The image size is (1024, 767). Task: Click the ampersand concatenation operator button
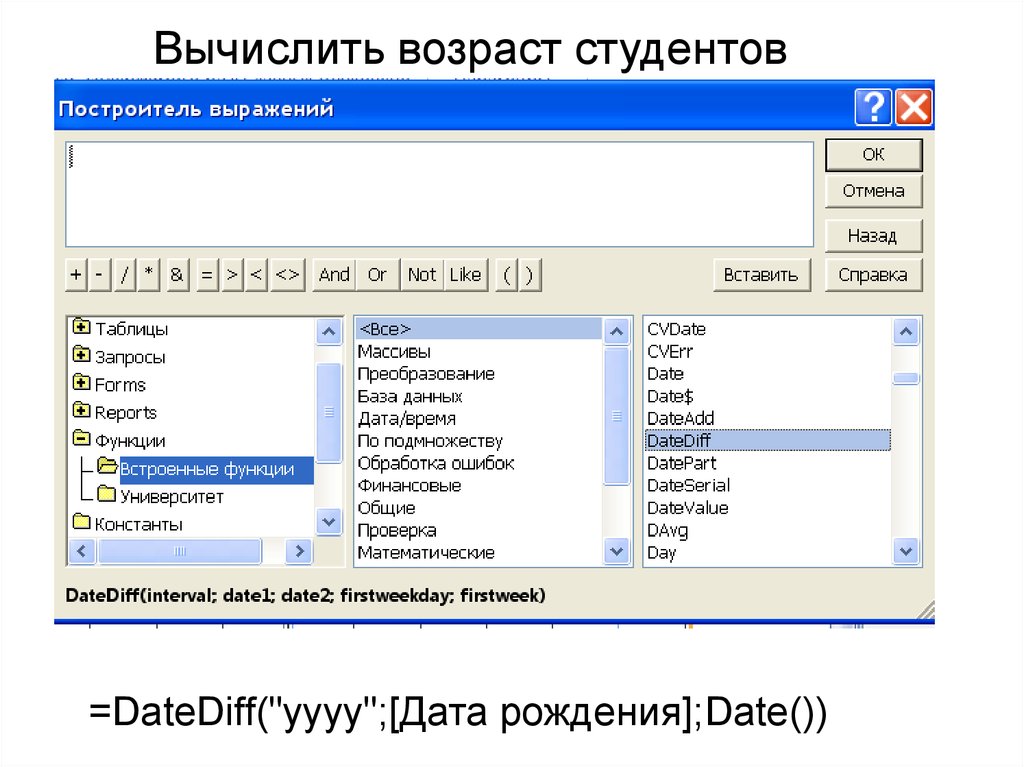point(177,275)
